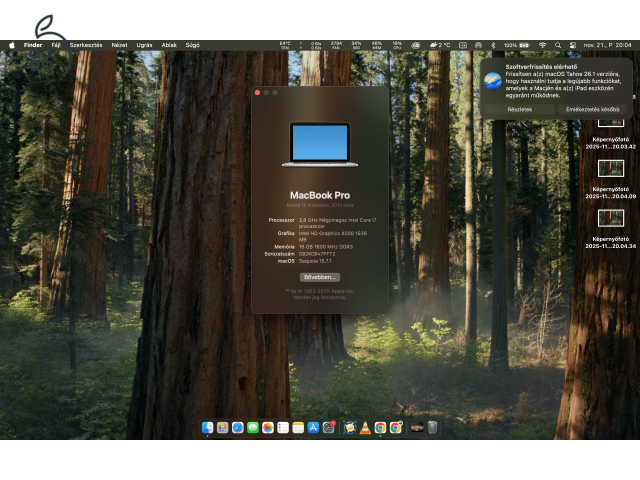Screen dimensions: 640x480
Task: Select the Képernyőfotó 20.04.09 desktop thumbnail
Action: pos(611,168)
